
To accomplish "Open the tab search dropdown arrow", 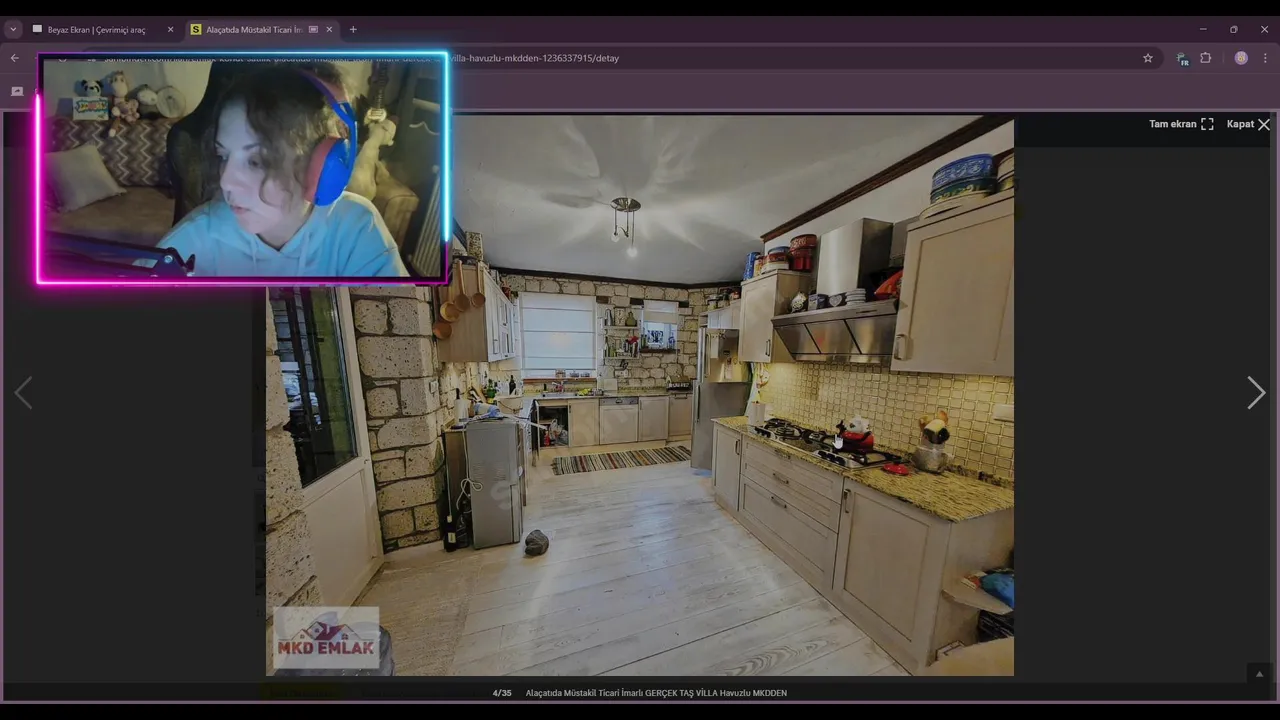I will tap(13, 30).
